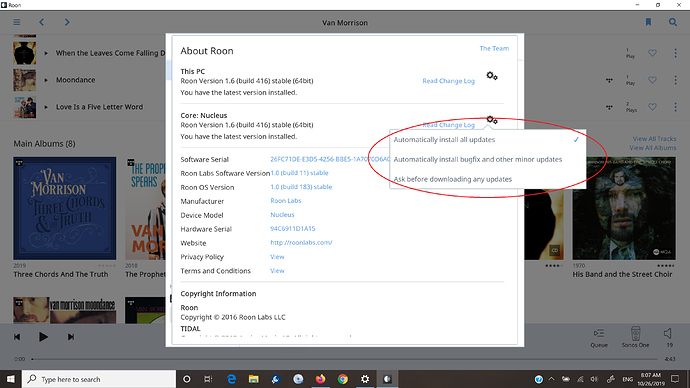Open Moondance track artwork thumbnail
Viewport: 690px width, 388px height.
tap(25, 80)
